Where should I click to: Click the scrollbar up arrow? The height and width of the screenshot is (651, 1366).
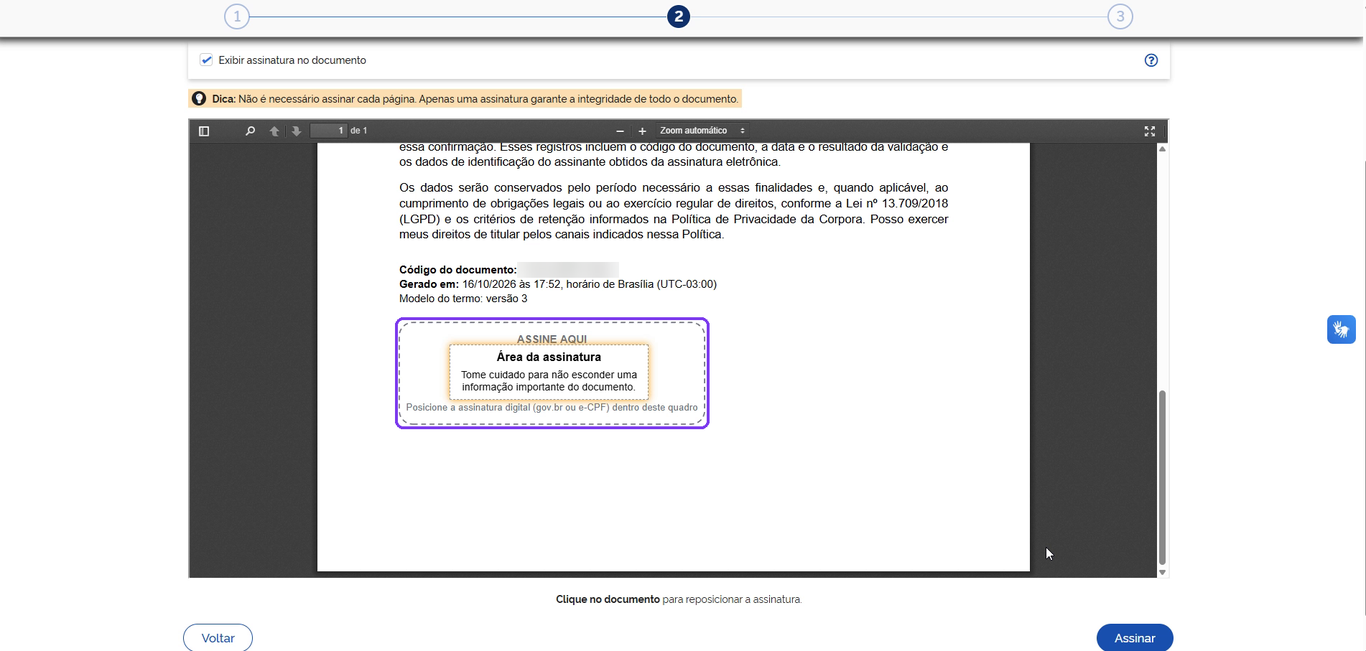point(1162,149)
